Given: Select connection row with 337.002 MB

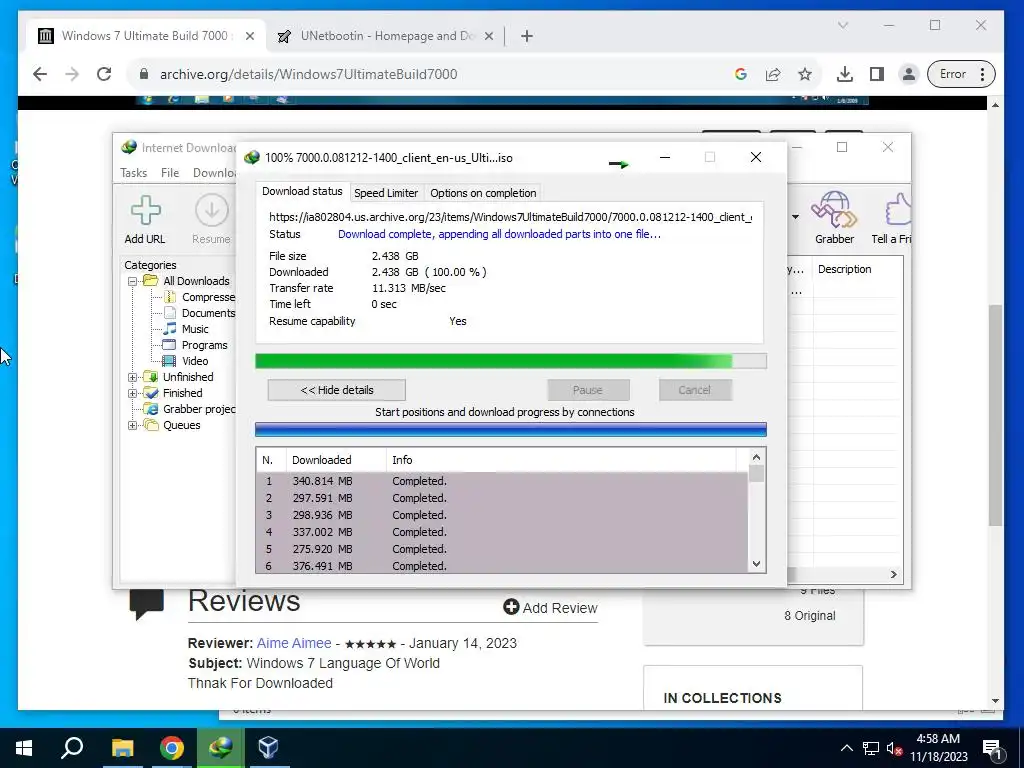Looking at the screenshot, I should (502, 532).
